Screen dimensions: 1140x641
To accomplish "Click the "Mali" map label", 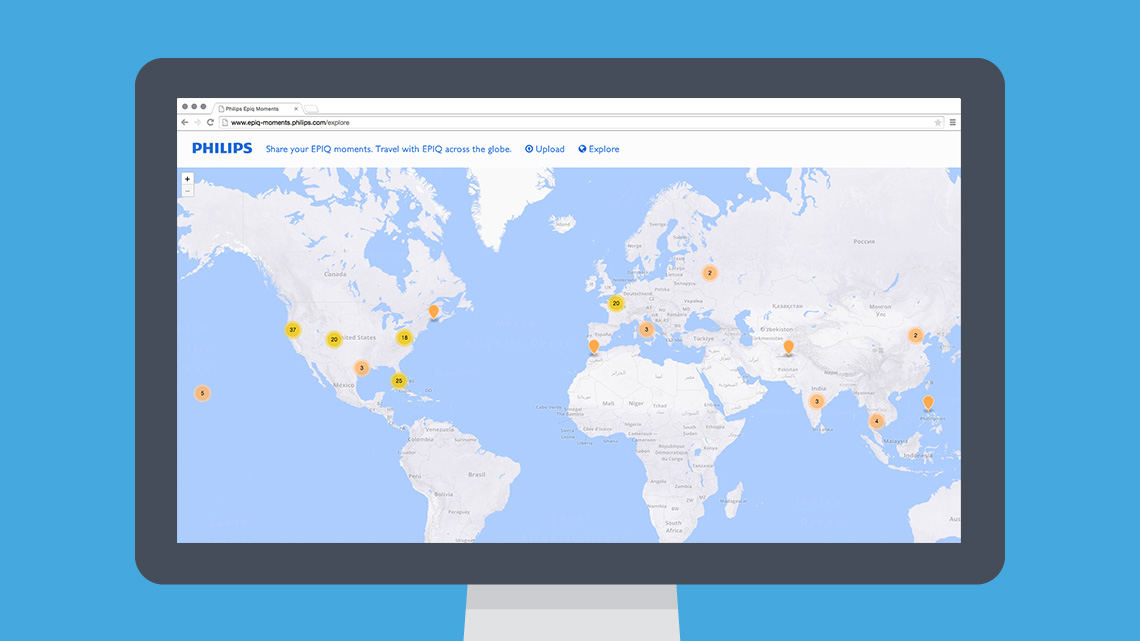I will pyautogui.click(x=609, y=403).
